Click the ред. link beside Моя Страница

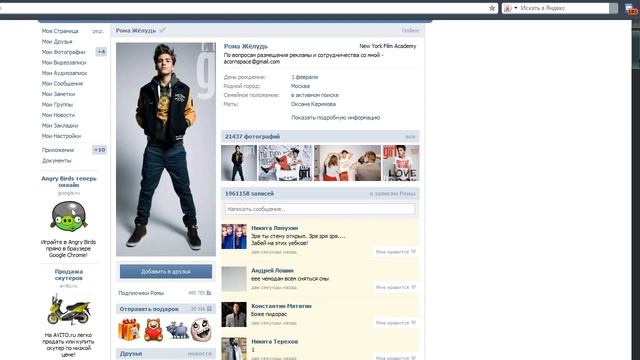[98, 31]
